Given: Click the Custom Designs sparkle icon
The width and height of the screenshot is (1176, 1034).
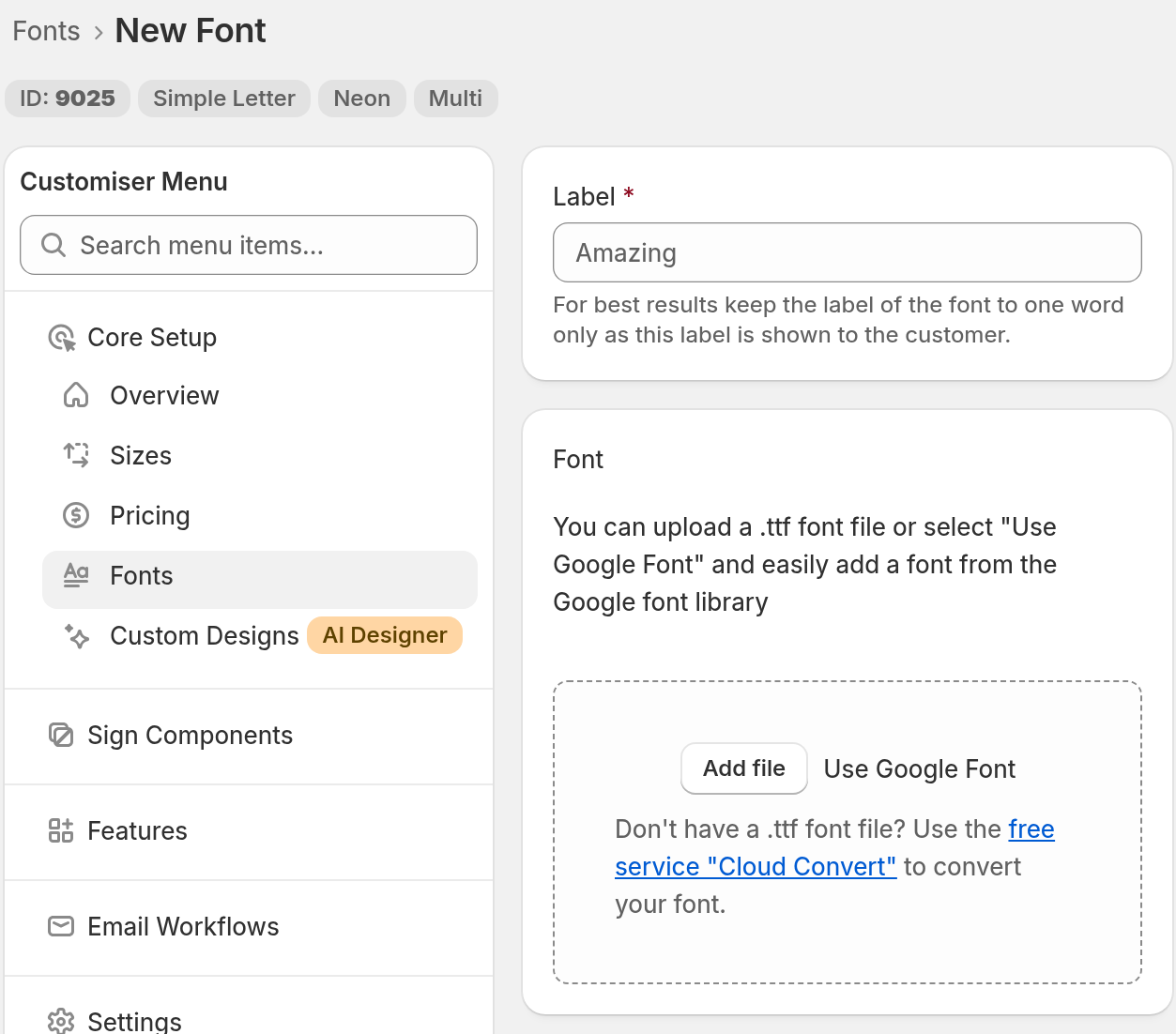Looking at the screenshot, I should click(76, 636).
